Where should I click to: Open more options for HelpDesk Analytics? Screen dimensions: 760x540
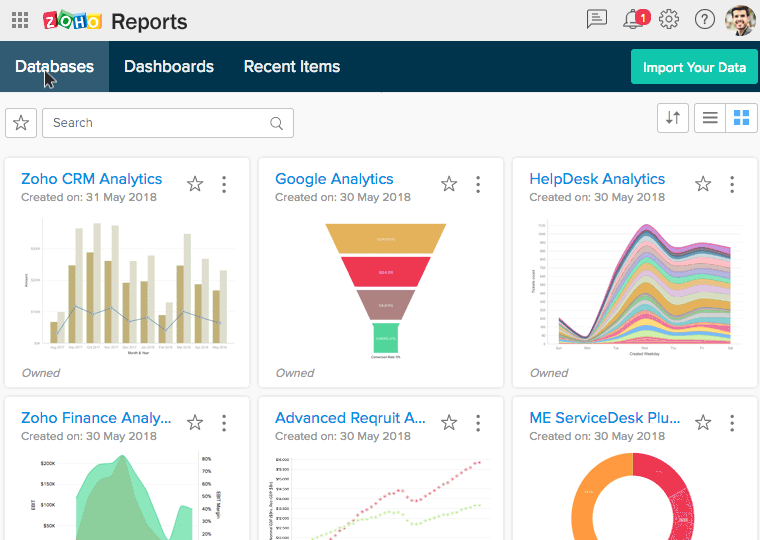point(732,184)
